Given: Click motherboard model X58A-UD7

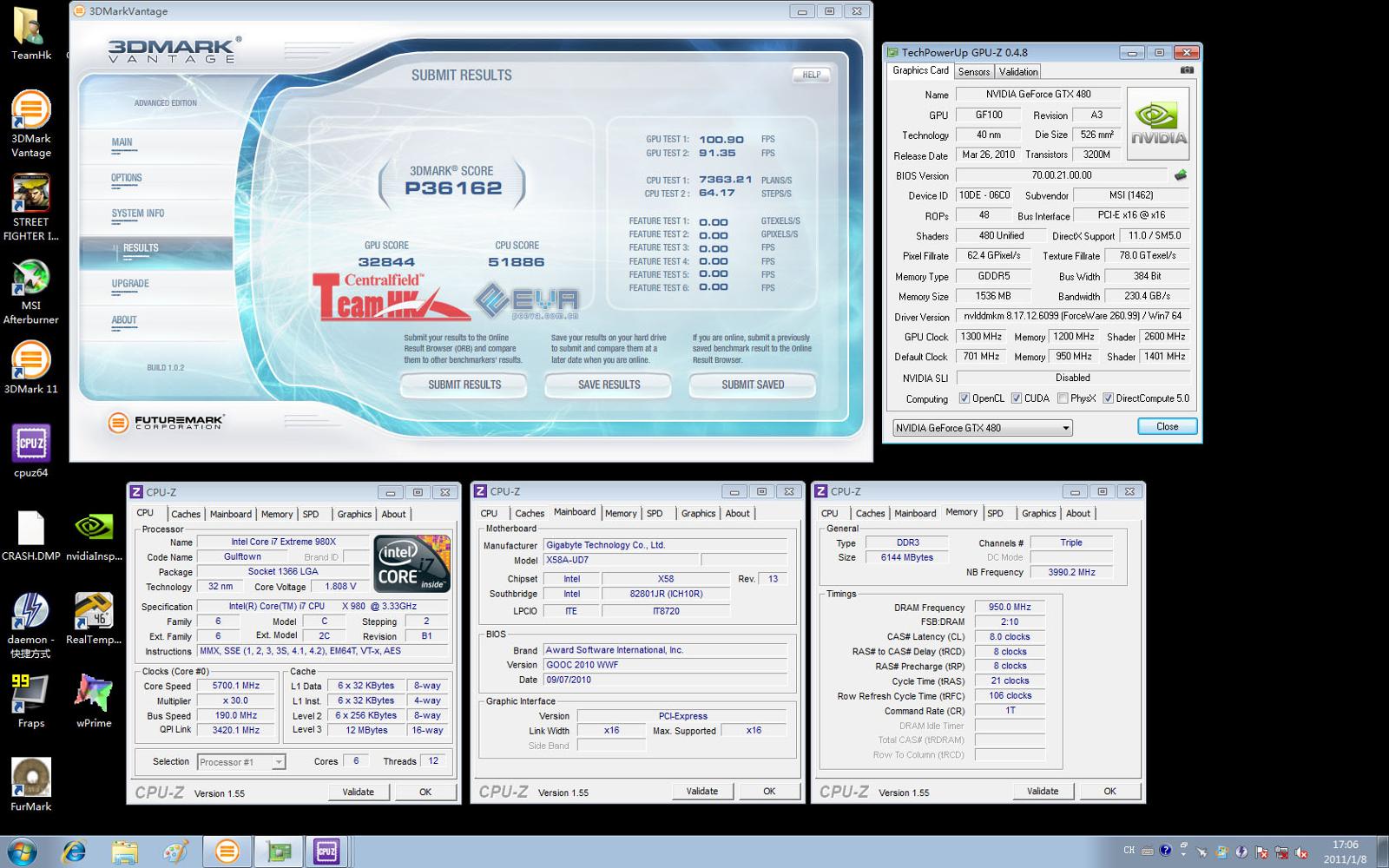Looking at the screenshot, I should point(620,560).
